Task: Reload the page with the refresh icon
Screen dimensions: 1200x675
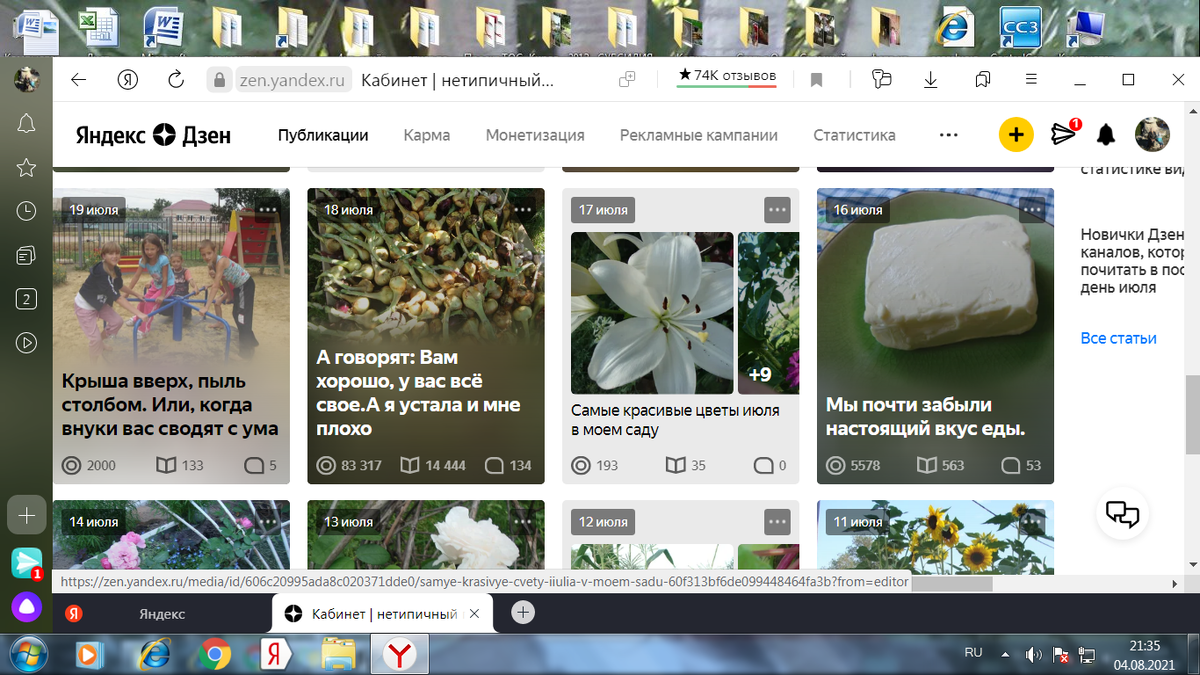Action: point(176,80)
